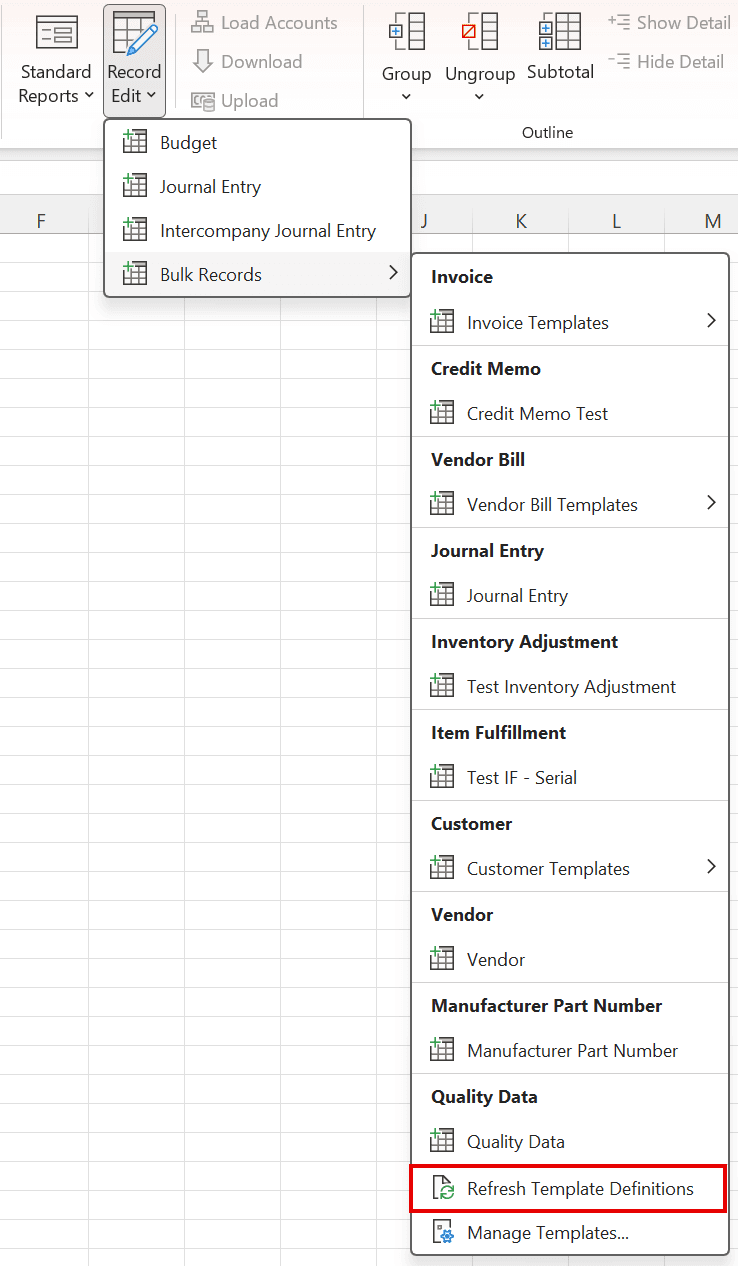The width and height of the screenshot is (738, 1266).
Task: Select the Vendor template item
Action: coord(570,960)
